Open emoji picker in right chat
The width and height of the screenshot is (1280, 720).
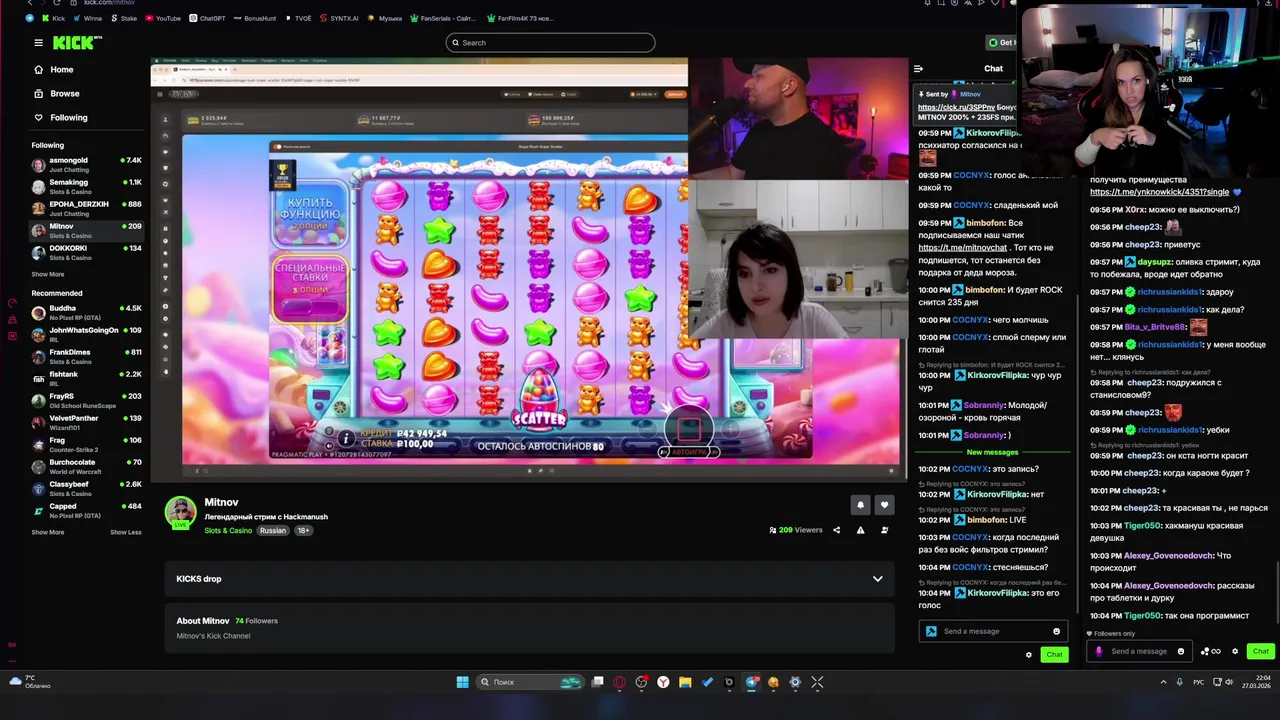pos(1181,651)
